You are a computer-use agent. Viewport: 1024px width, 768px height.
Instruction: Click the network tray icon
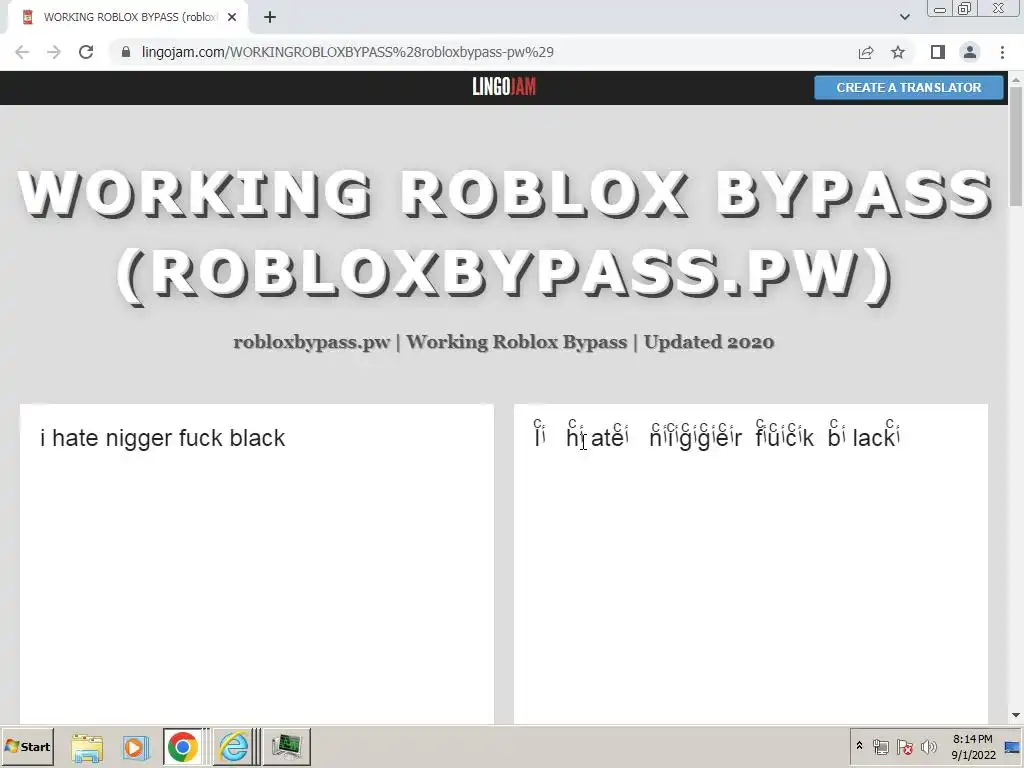[x=880, y=747]
